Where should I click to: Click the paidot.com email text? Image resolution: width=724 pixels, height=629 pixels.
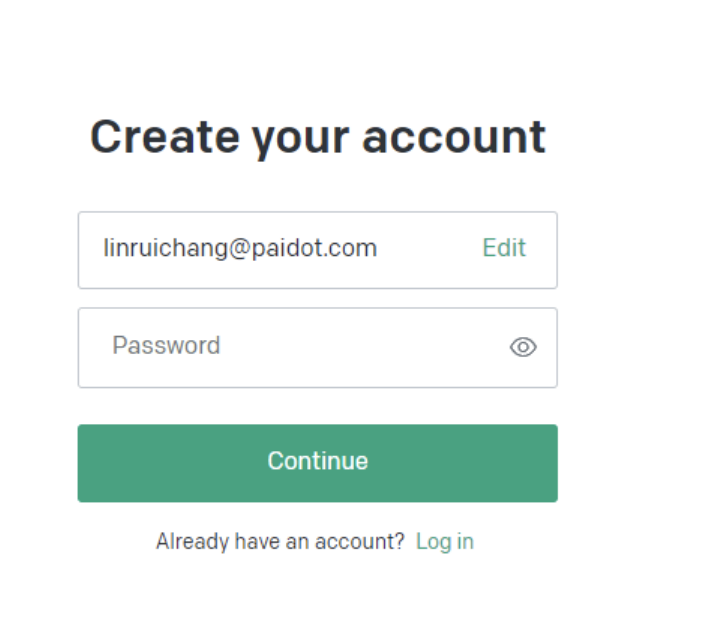point(314,248)
